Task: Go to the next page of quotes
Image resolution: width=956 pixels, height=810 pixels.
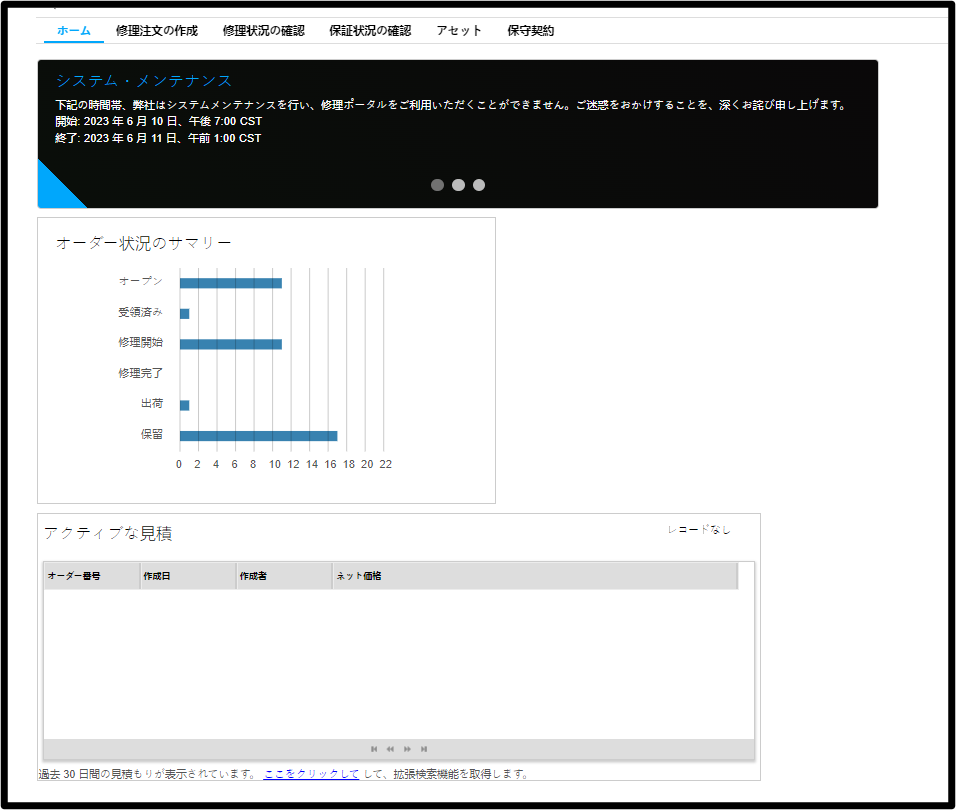Action: [x=407, y=749]
